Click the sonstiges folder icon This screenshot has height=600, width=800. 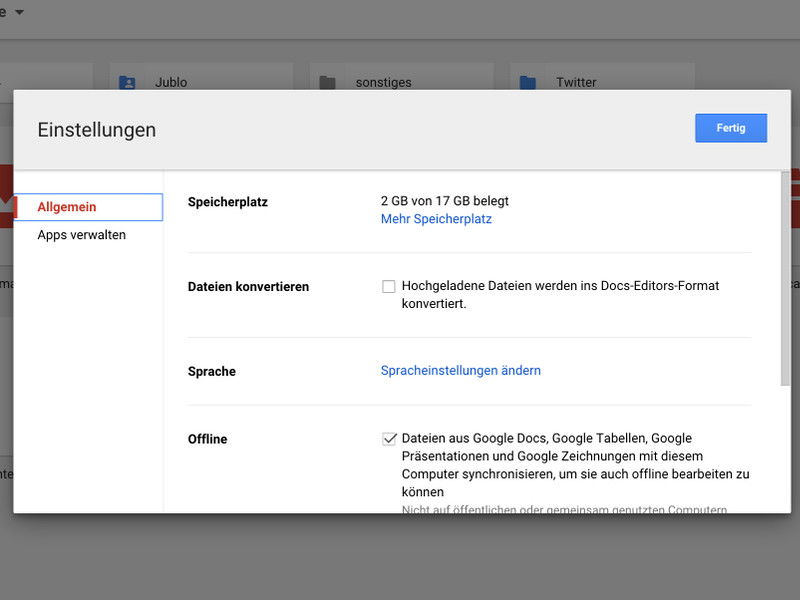click(328, 82)
